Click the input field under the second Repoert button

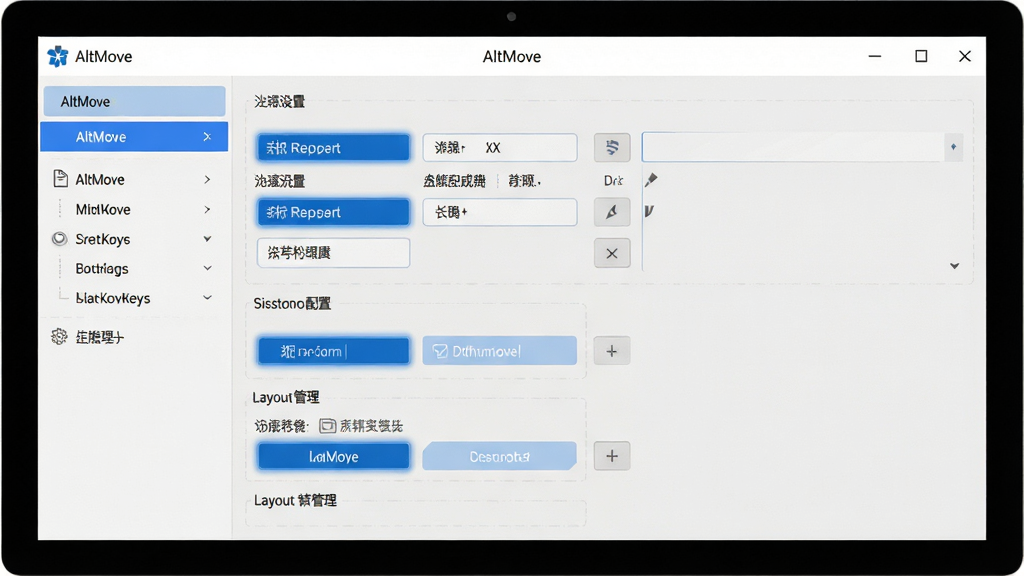pyautogui.click(x=334, y=253)
